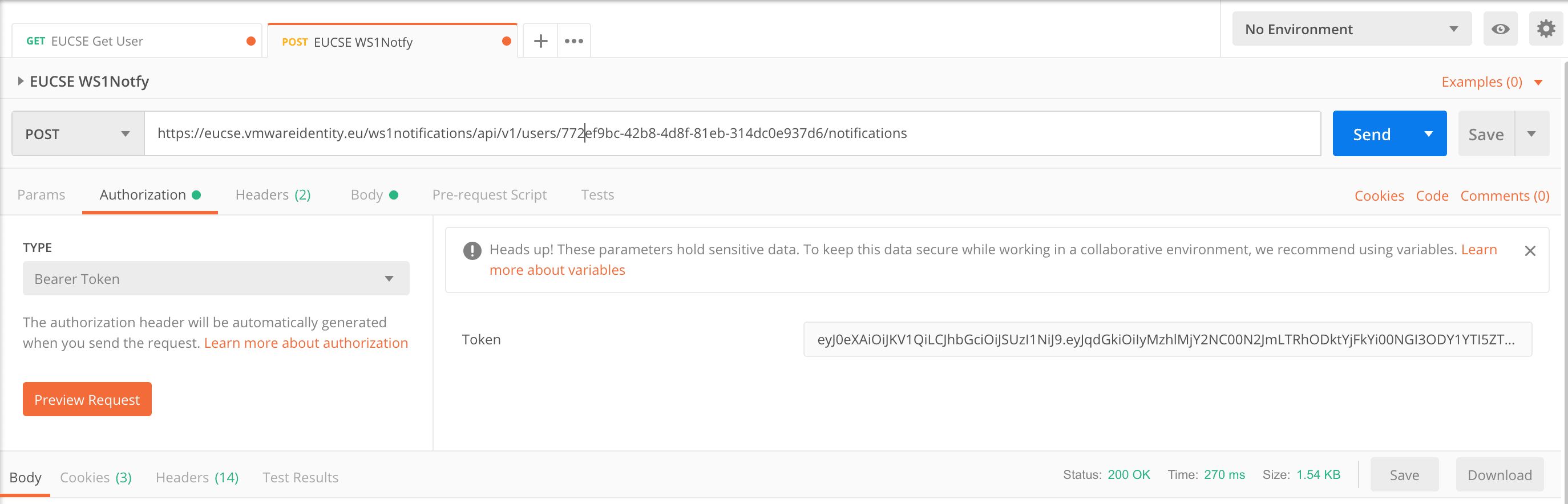The height and width of the screenshot is (504, 1568).
Task: Open manage environments gear icon
Action: tap(1546, 29)
